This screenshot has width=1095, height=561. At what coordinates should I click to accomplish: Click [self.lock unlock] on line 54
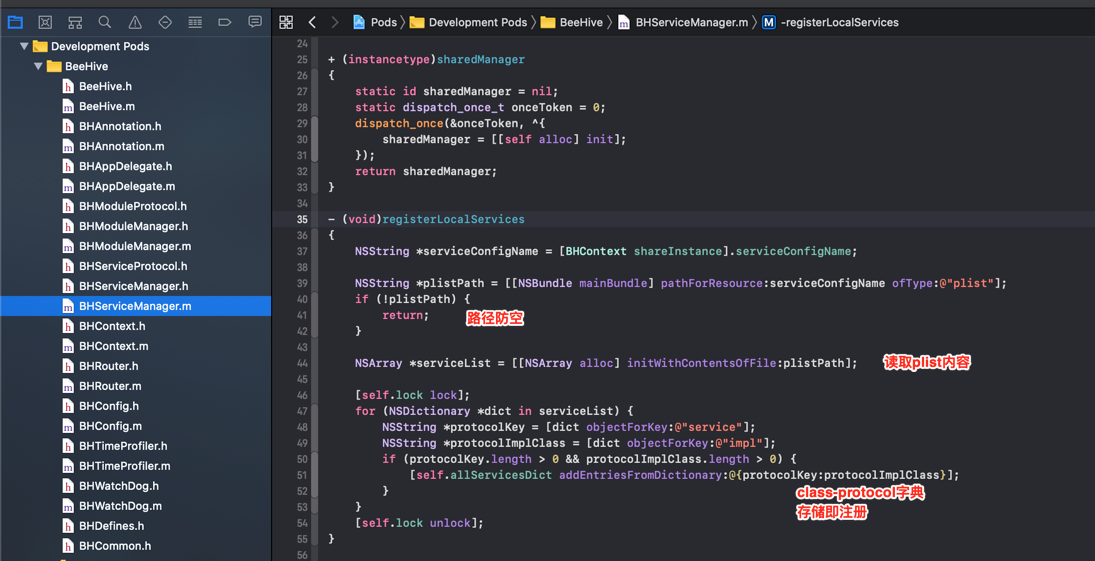point(419,523)
